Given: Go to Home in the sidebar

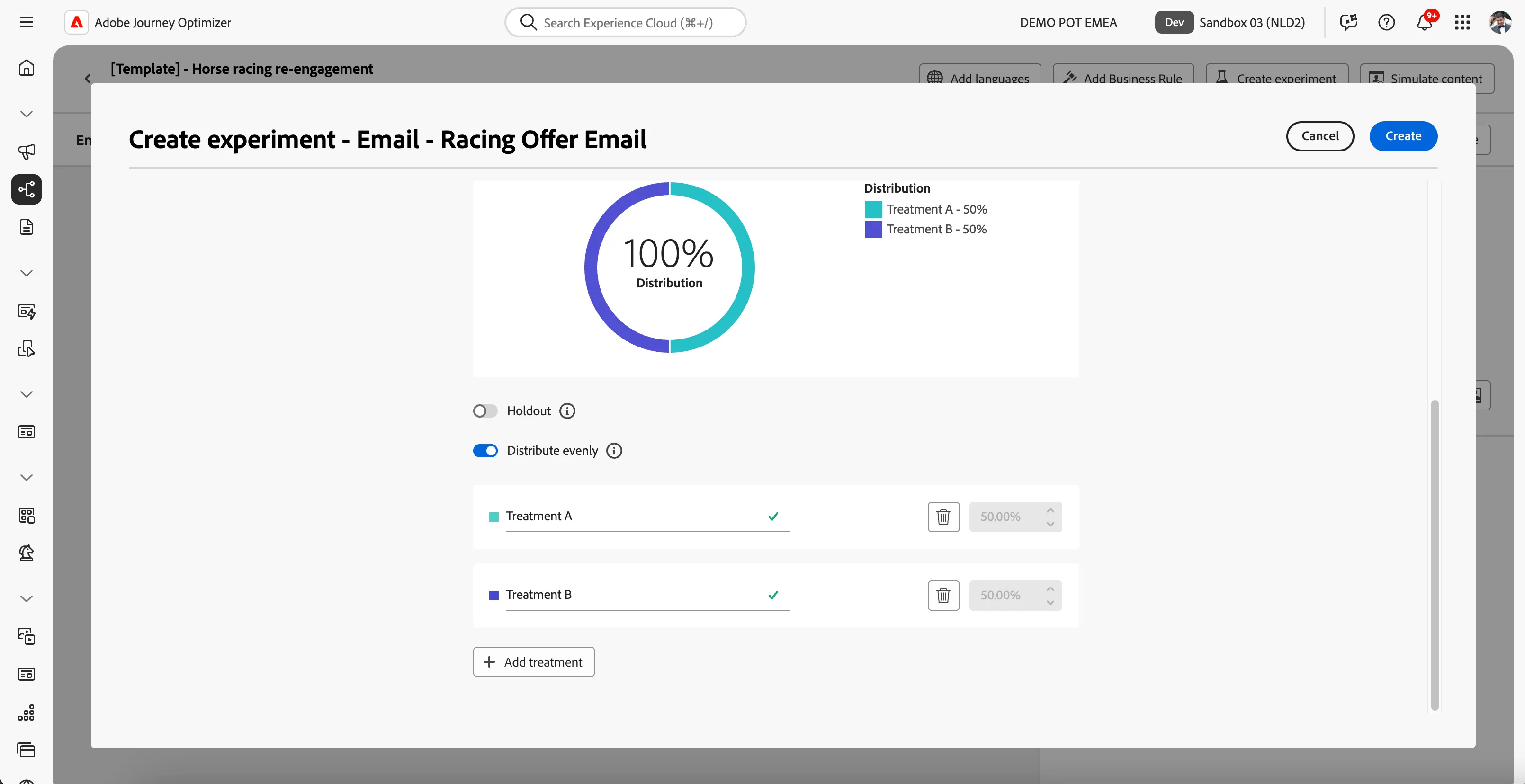Looking at the screenshot, I should 26,68.
